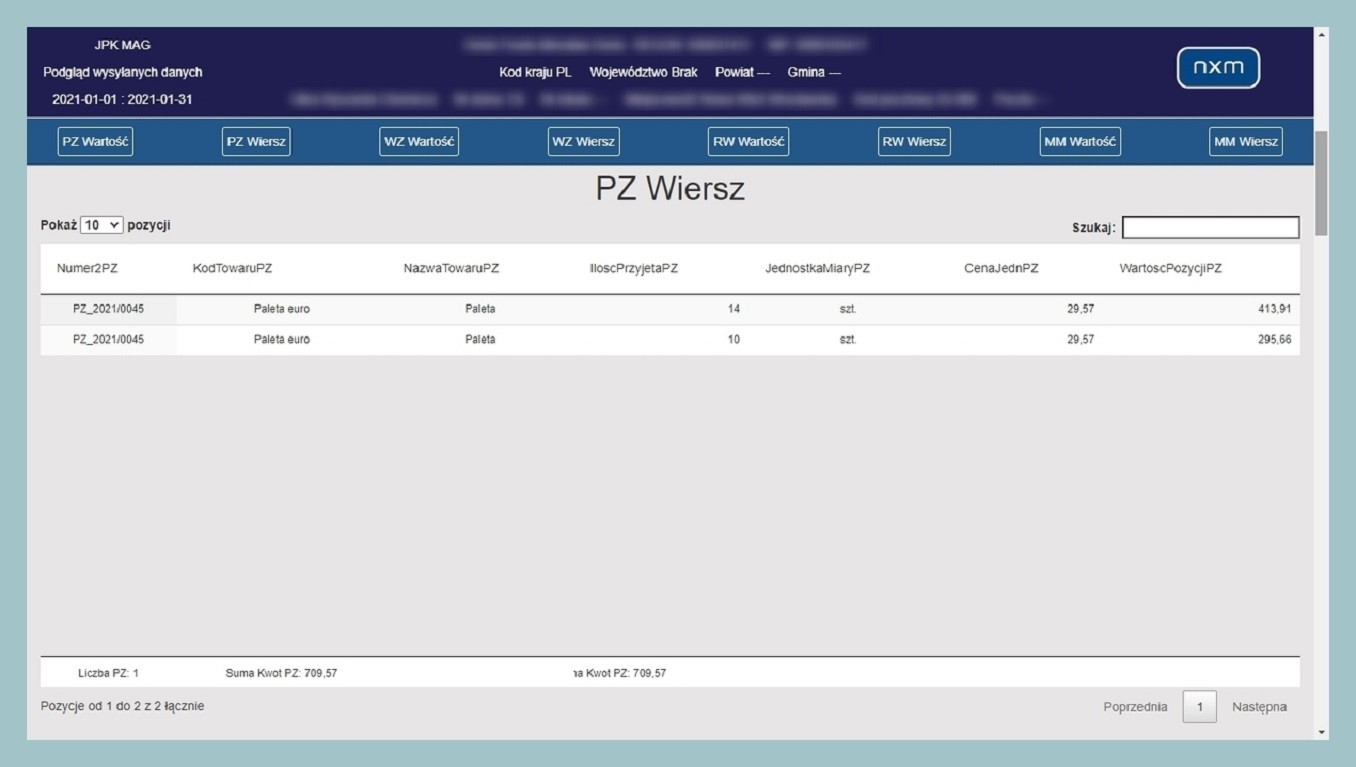Image resolution: width=1356 pixels, height=767 pixels.
Task: Click the scroll-down arrow of page scrollbar
Action: click(1322, 733)
